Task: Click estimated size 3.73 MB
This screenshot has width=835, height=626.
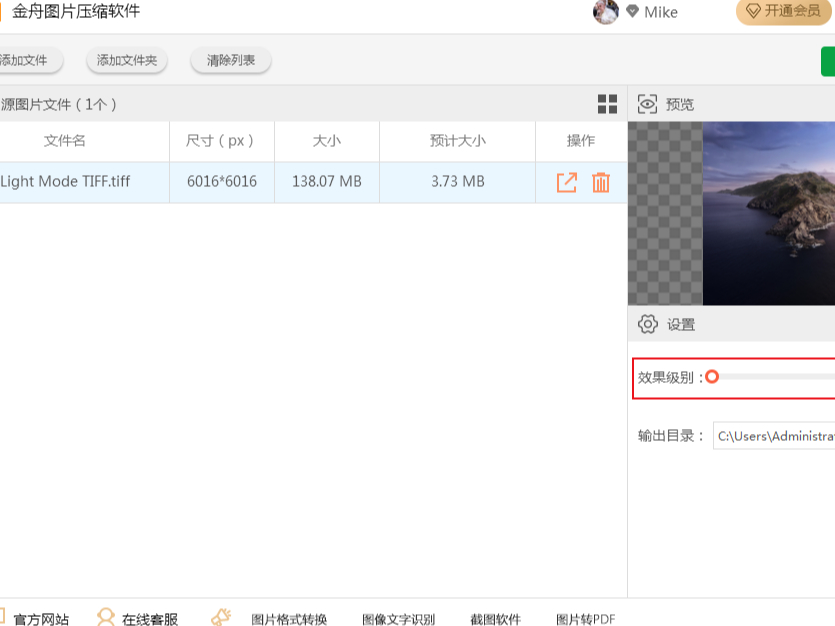Action: pos(458,182)
